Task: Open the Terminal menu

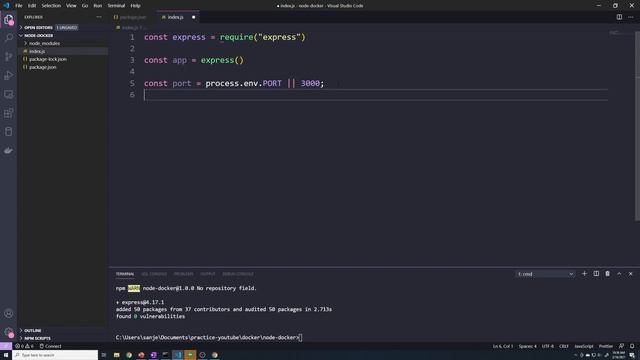Action: click(116, 6)
